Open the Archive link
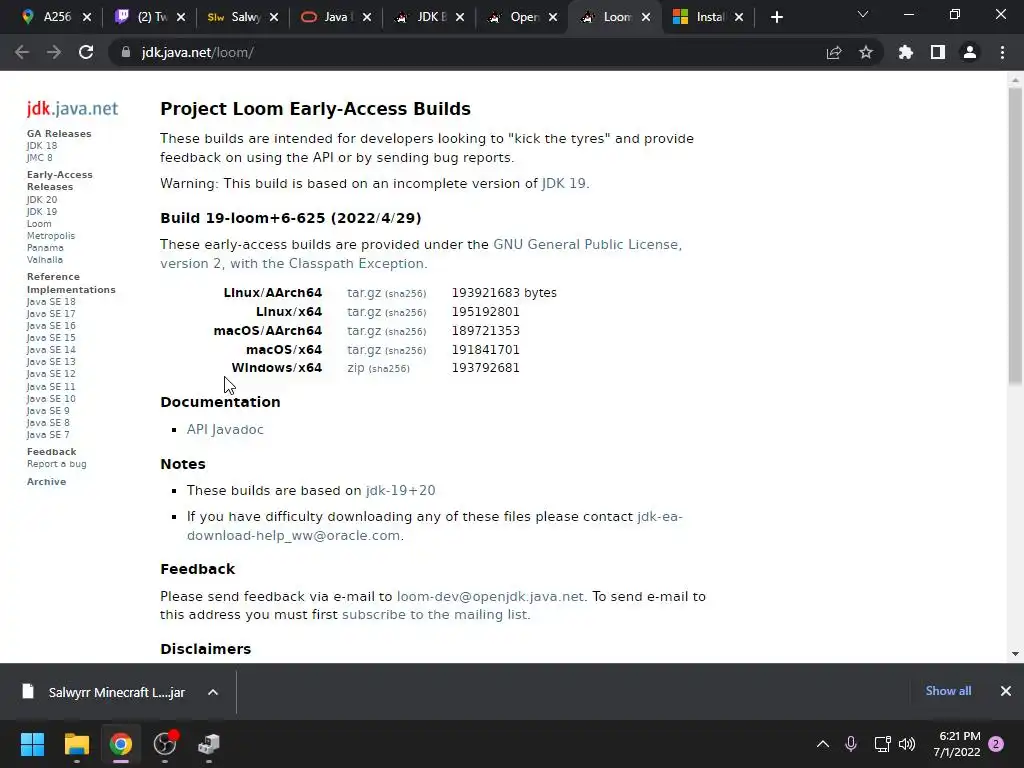 click(x=46, y=481)
